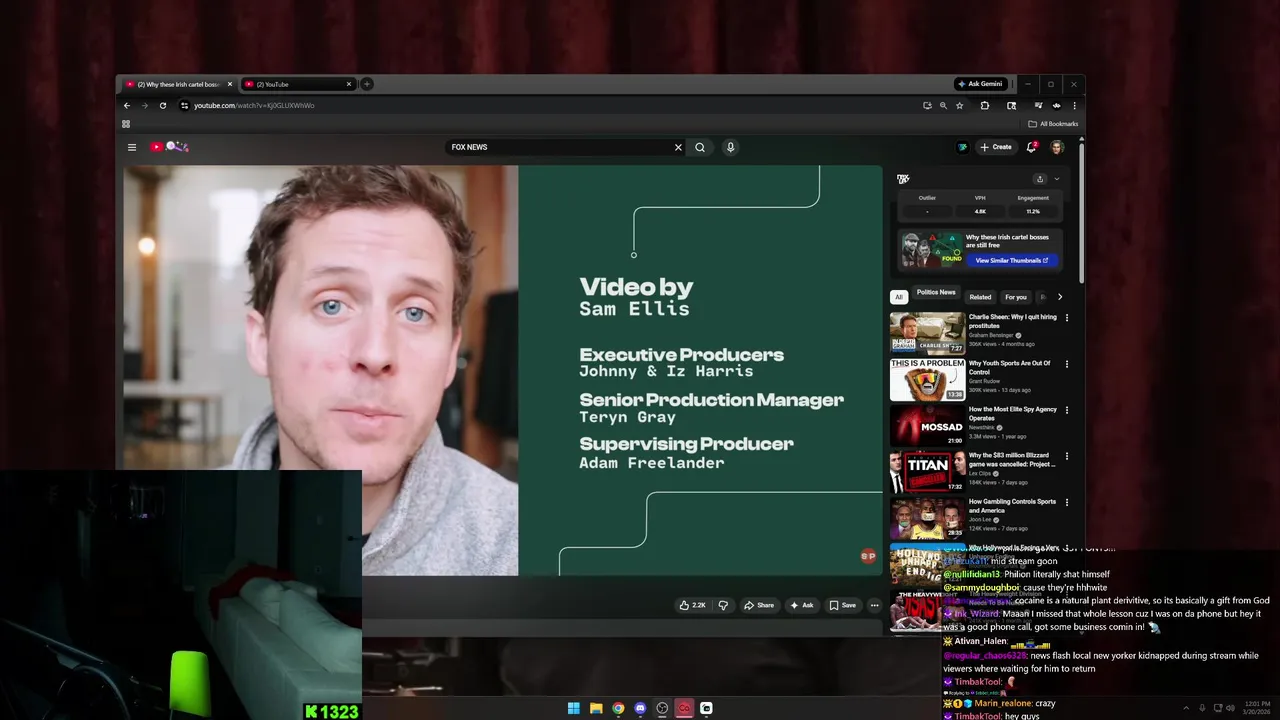Open more actions three dots beside Save

pos(874,605)
